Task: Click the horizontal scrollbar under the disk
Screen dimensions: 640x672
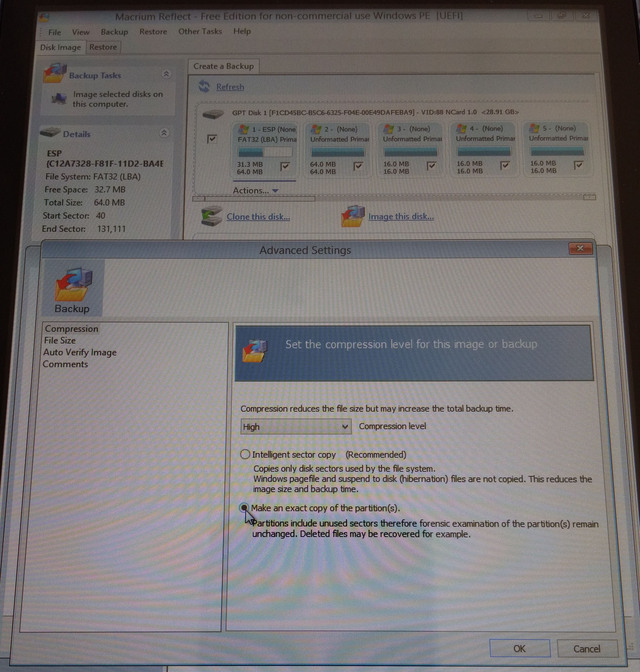Action: pos(394,198)
